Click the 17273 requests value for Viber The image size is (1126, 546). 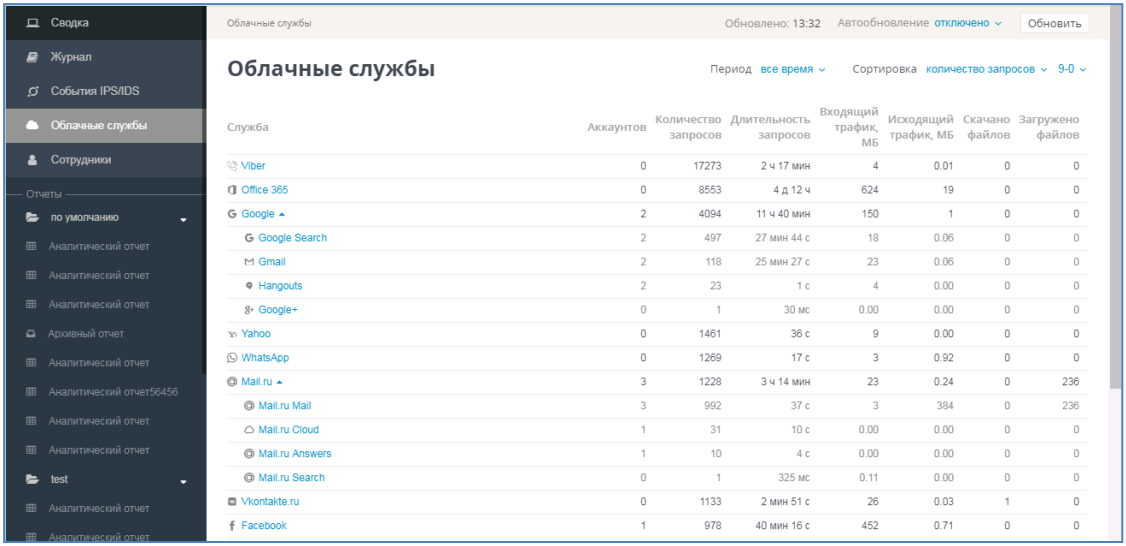click(x=707, y=166)
